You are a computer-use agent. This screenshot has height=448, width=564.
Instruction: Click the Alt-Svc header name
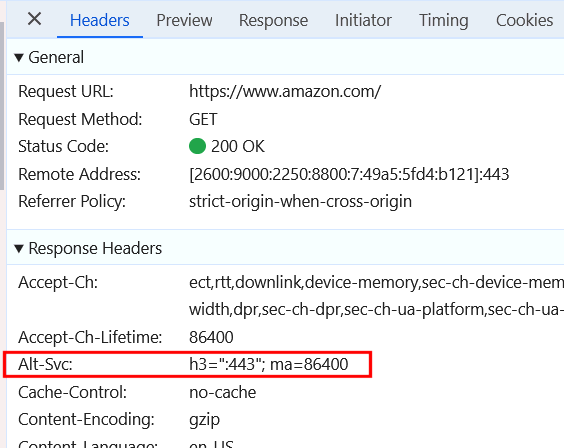(x=45, y=364)
